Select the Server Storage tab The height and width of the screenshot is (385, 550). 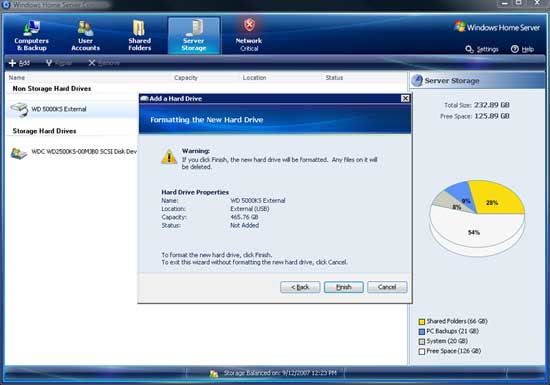tap(194, 35)
